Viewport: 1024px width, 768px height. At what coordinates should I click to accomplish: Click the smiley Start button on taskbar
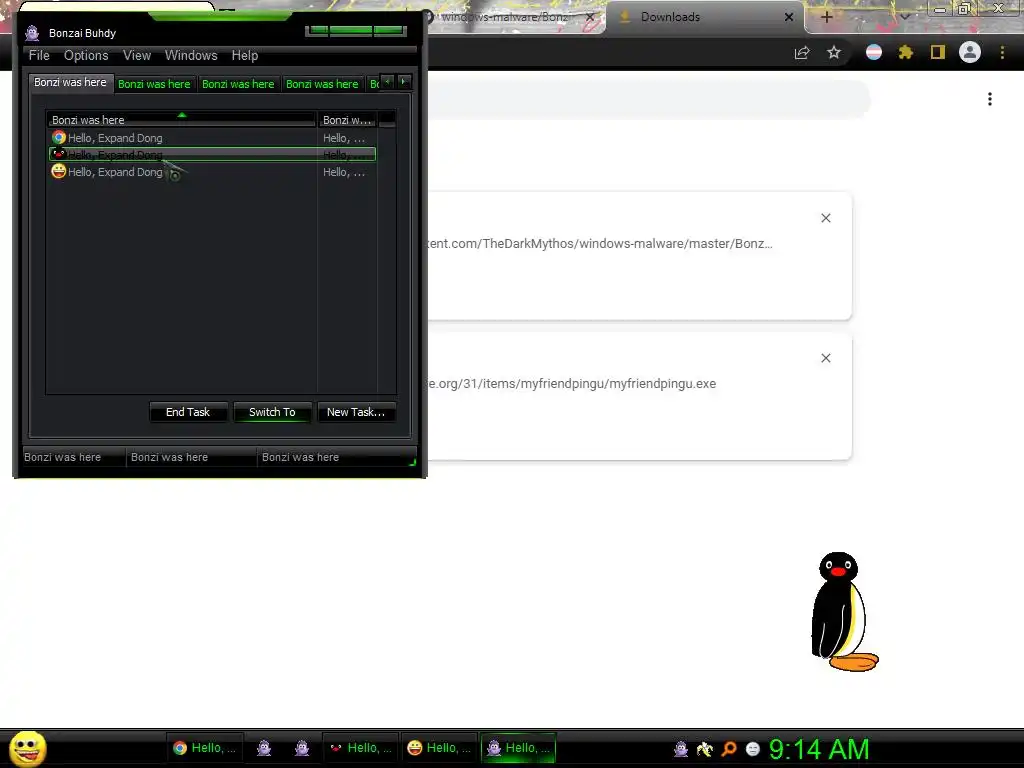pos(27,748)
